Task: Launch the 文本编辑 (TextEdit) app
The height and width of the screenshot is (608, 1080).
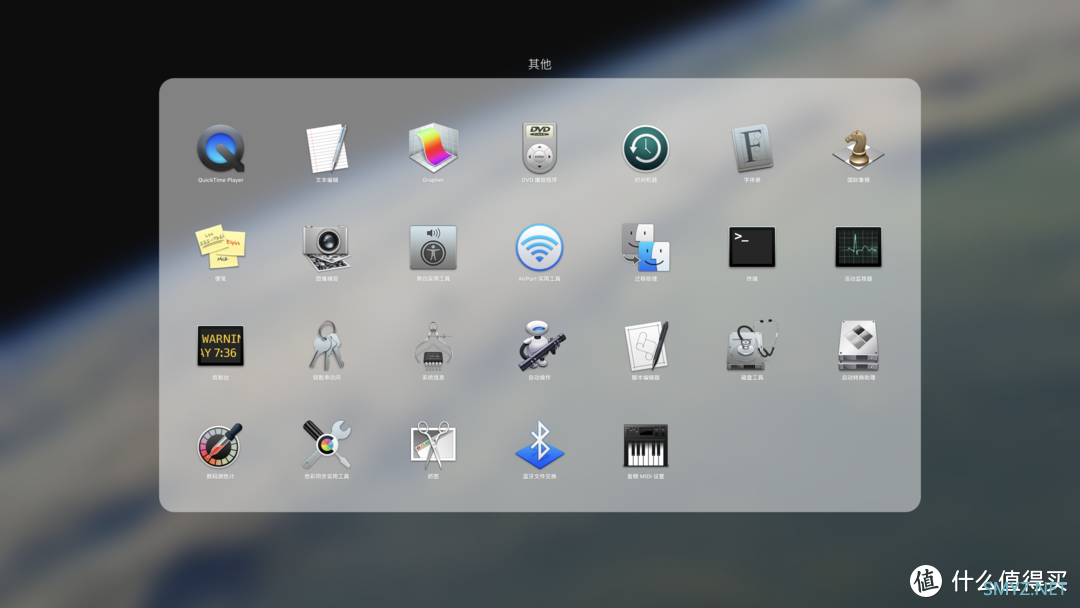Action: [327, 148]
